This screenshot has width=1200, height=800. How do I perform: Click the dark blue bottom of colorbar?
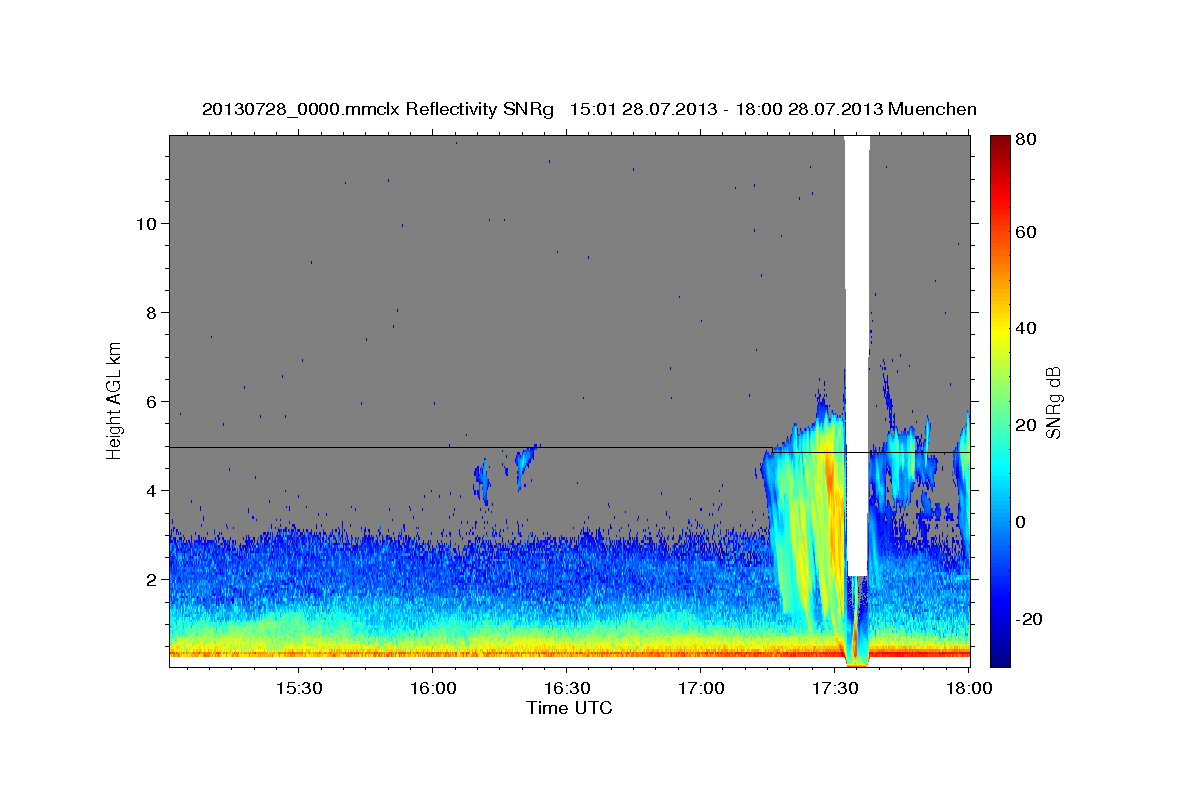(x=1000, y=655)
